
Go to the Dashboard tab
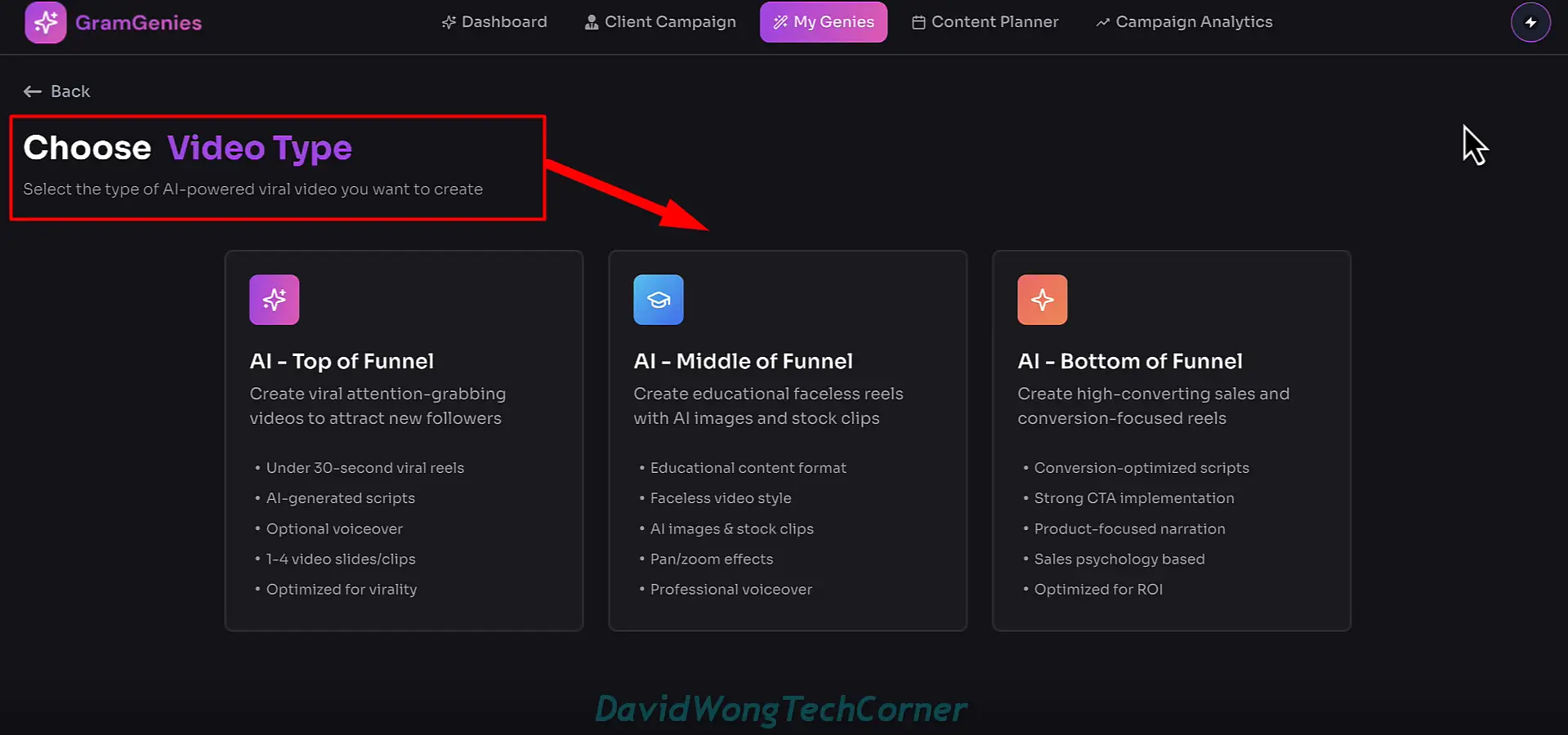pyautogui.click(x=494, y=22)
